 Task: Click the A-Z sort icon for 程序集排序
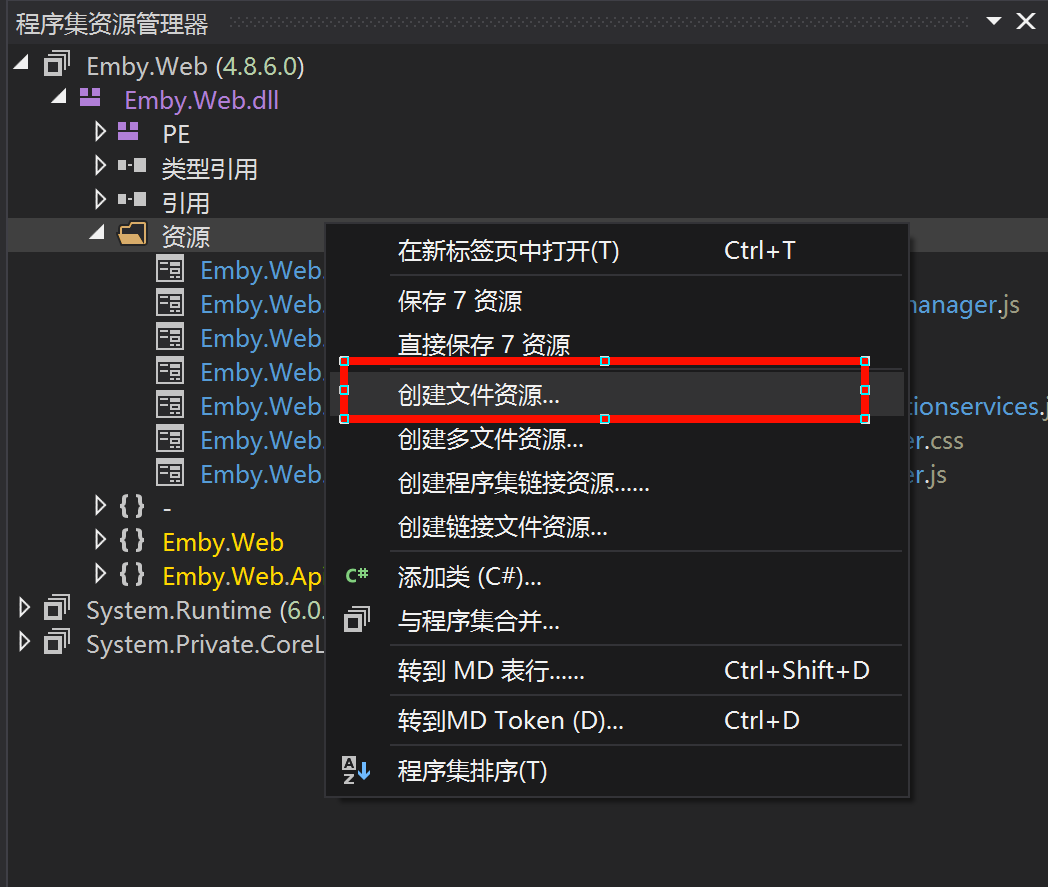357,771
